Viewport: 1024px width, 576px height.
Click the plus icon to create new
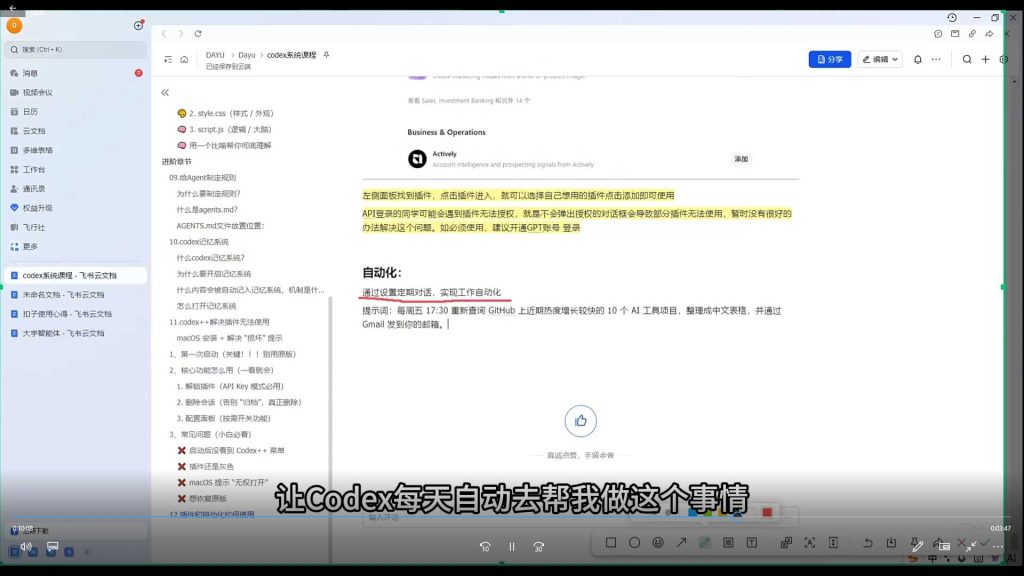985,59
